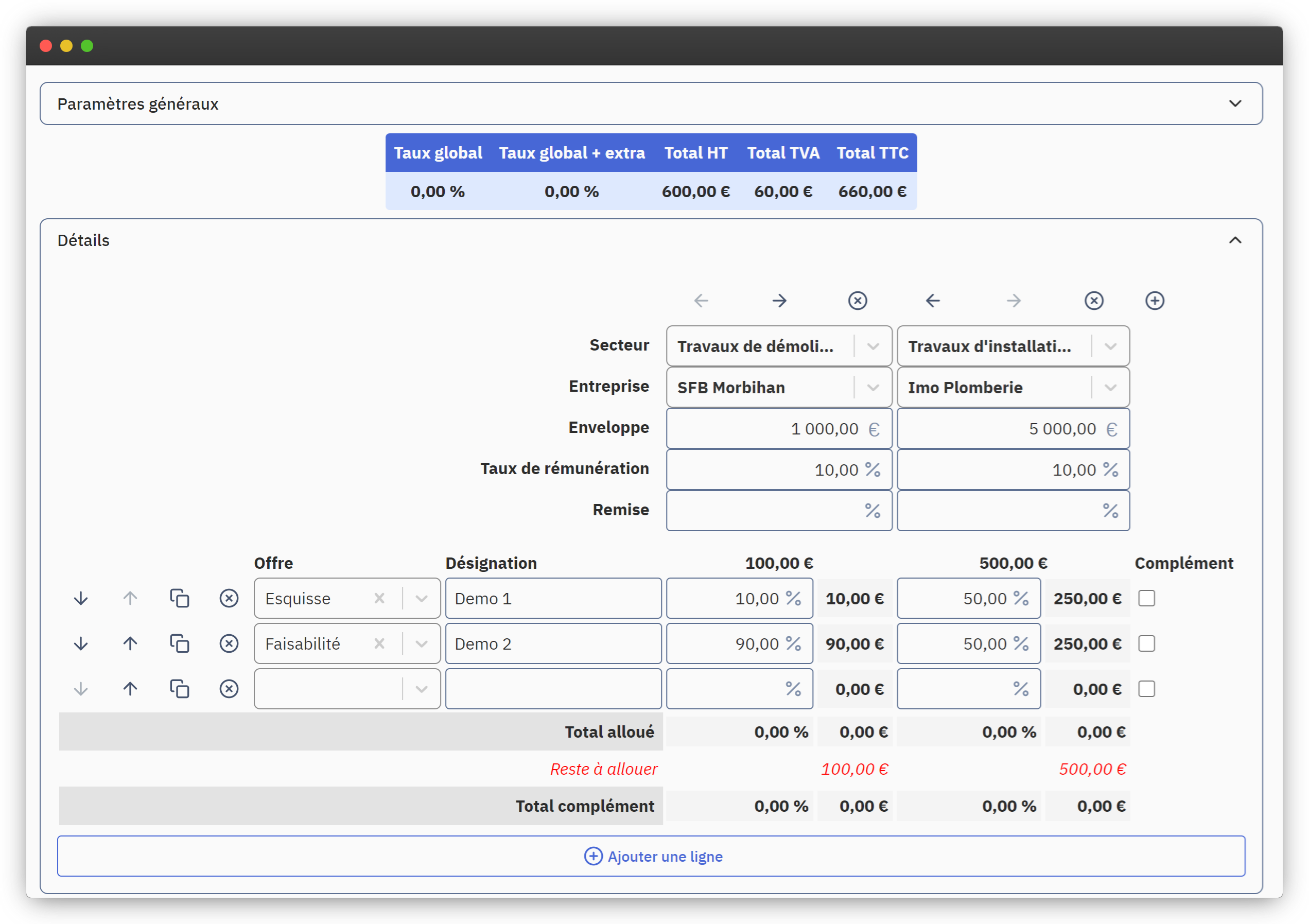This screenshot has width=1309, height=924.
Task: Click the red 500,00 € reste à allouer
Action: pos(1092,769)
